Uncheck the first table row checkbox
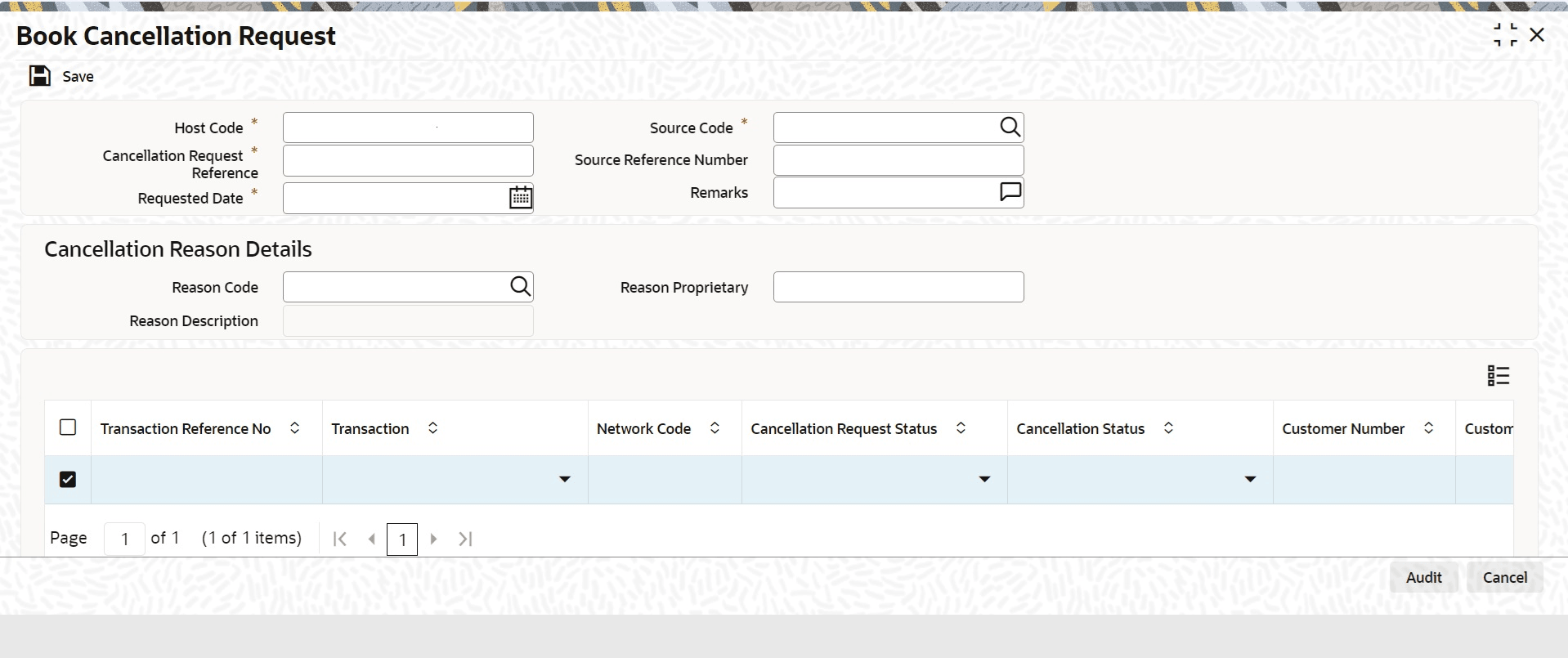 point(68,479)
